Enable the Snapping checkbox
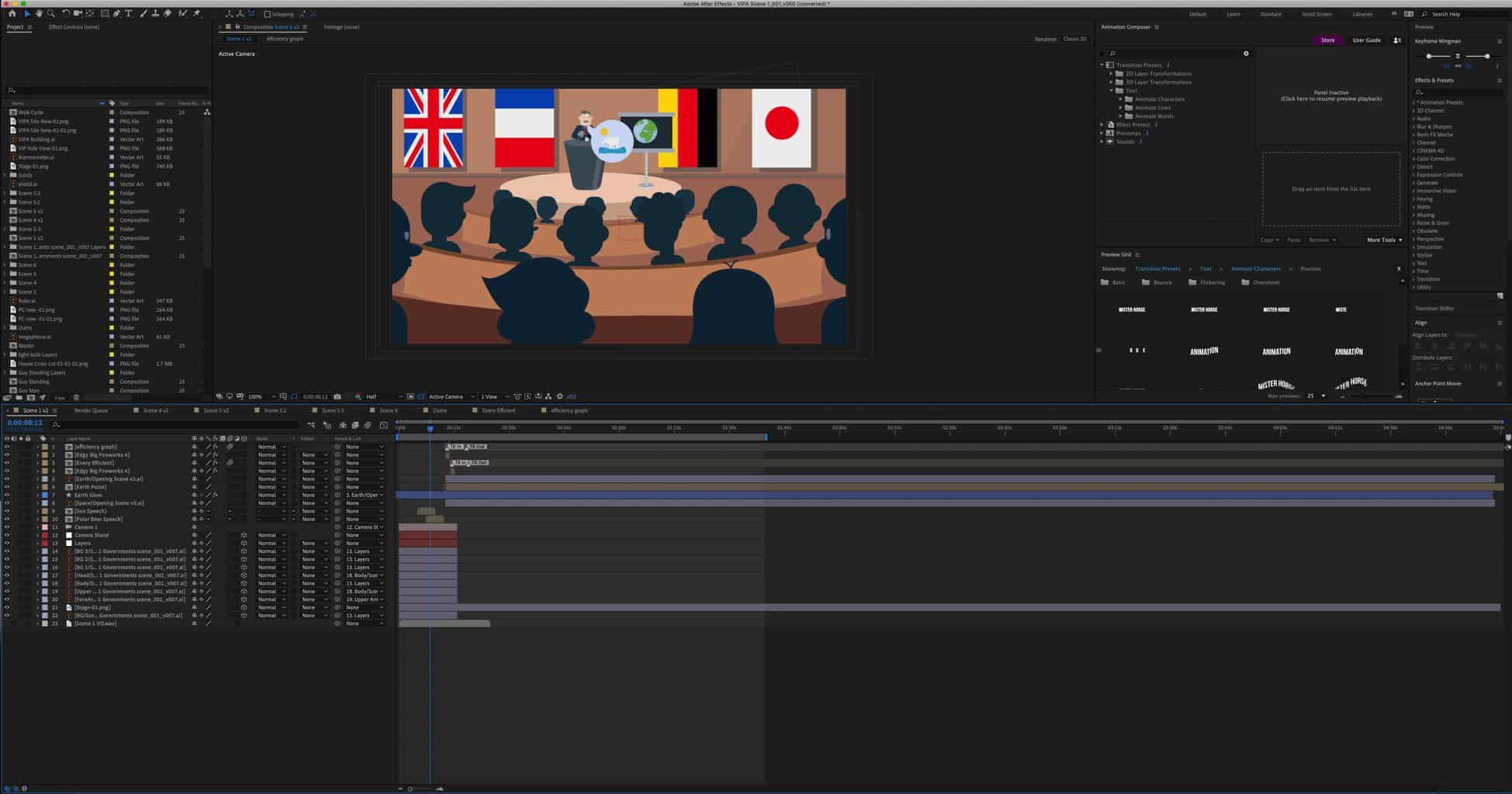The width and height of the screenshot is (1512, 794). click(268, 14)
